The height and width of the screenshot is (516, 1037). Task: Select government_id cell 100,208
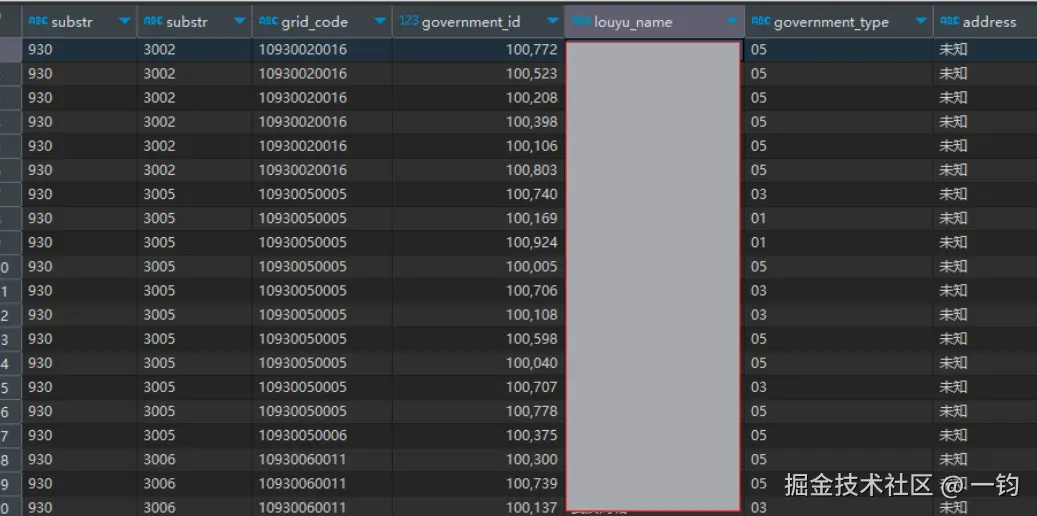pyautogui.click(x=478, y=98)
